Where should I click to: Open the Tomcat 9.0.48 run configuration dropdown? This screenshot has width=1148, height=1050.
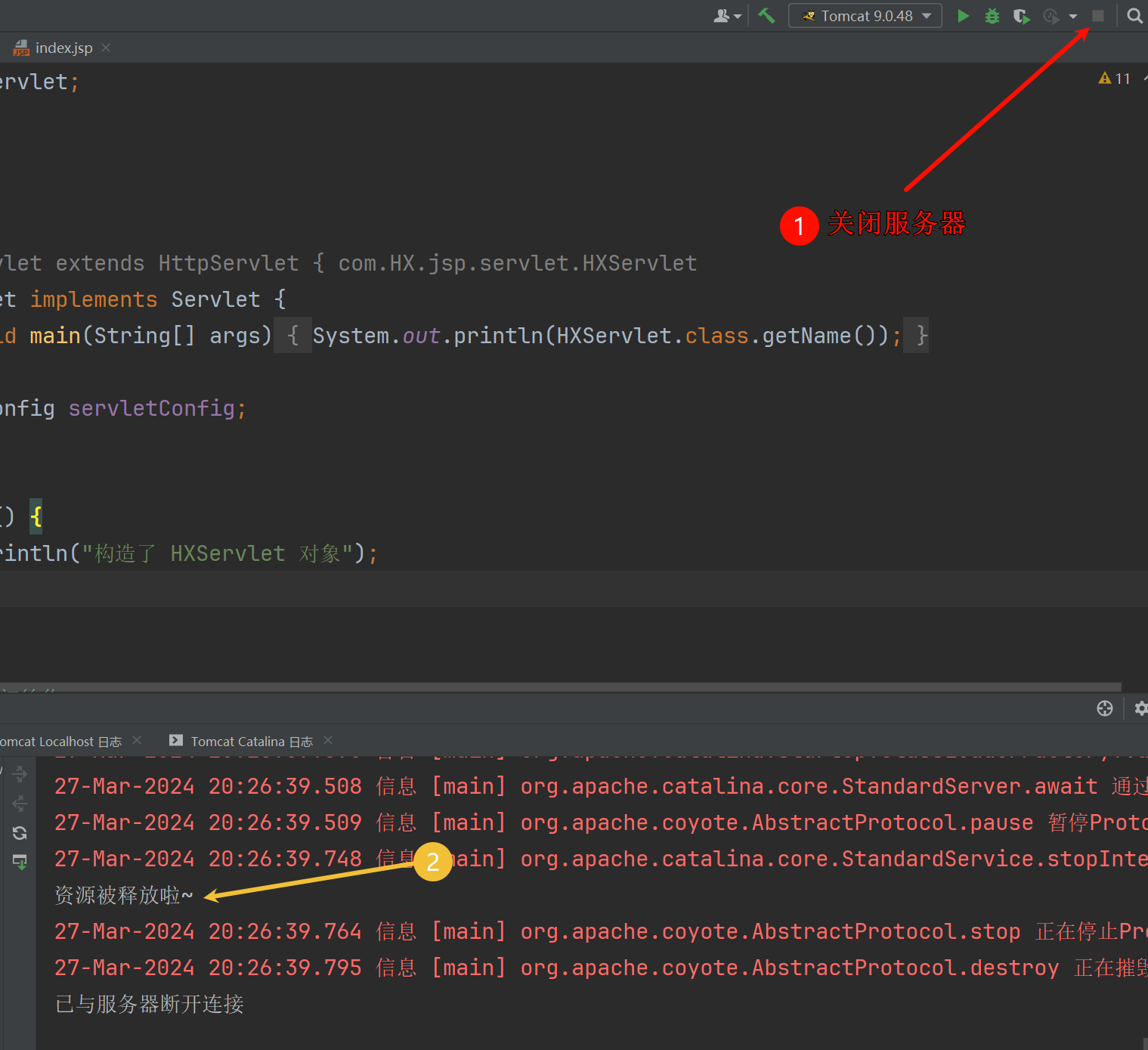[x=865, y=16]
